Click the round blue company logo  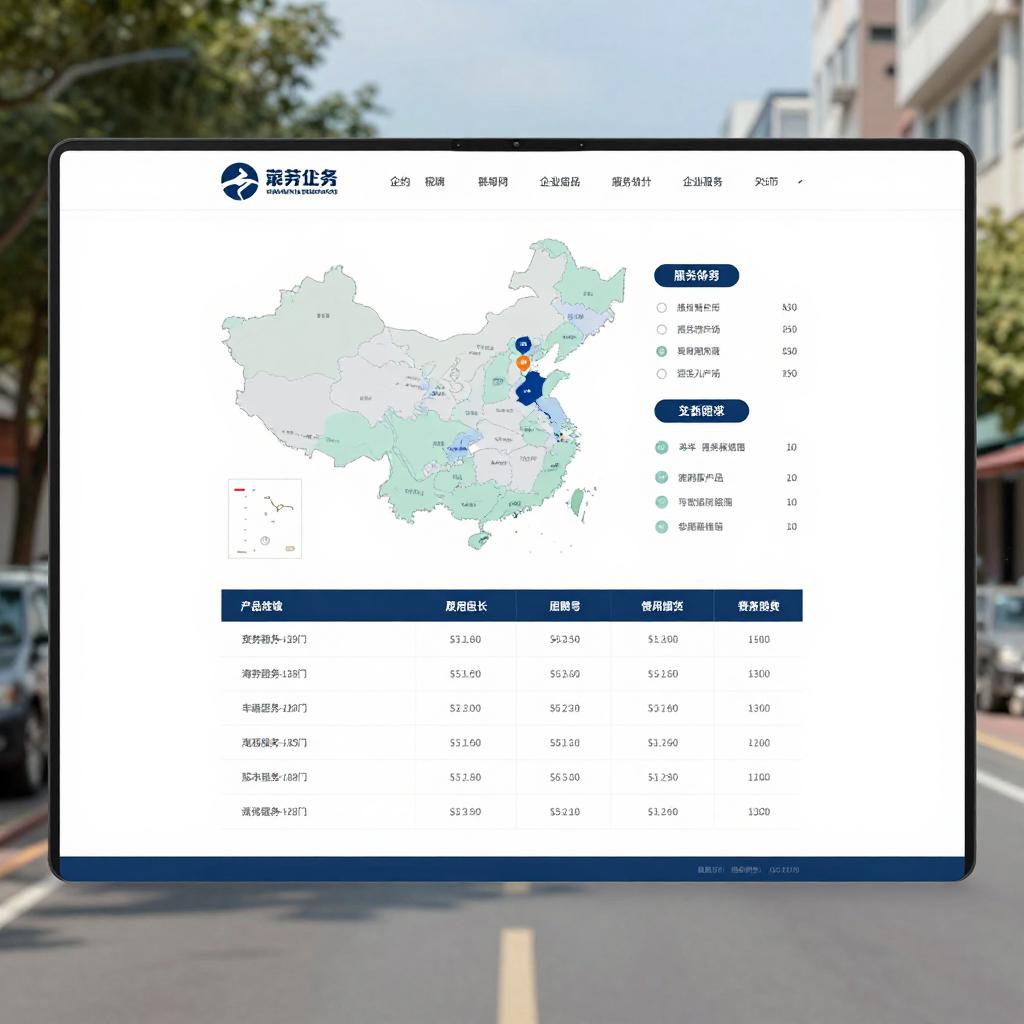coord(239,181)
